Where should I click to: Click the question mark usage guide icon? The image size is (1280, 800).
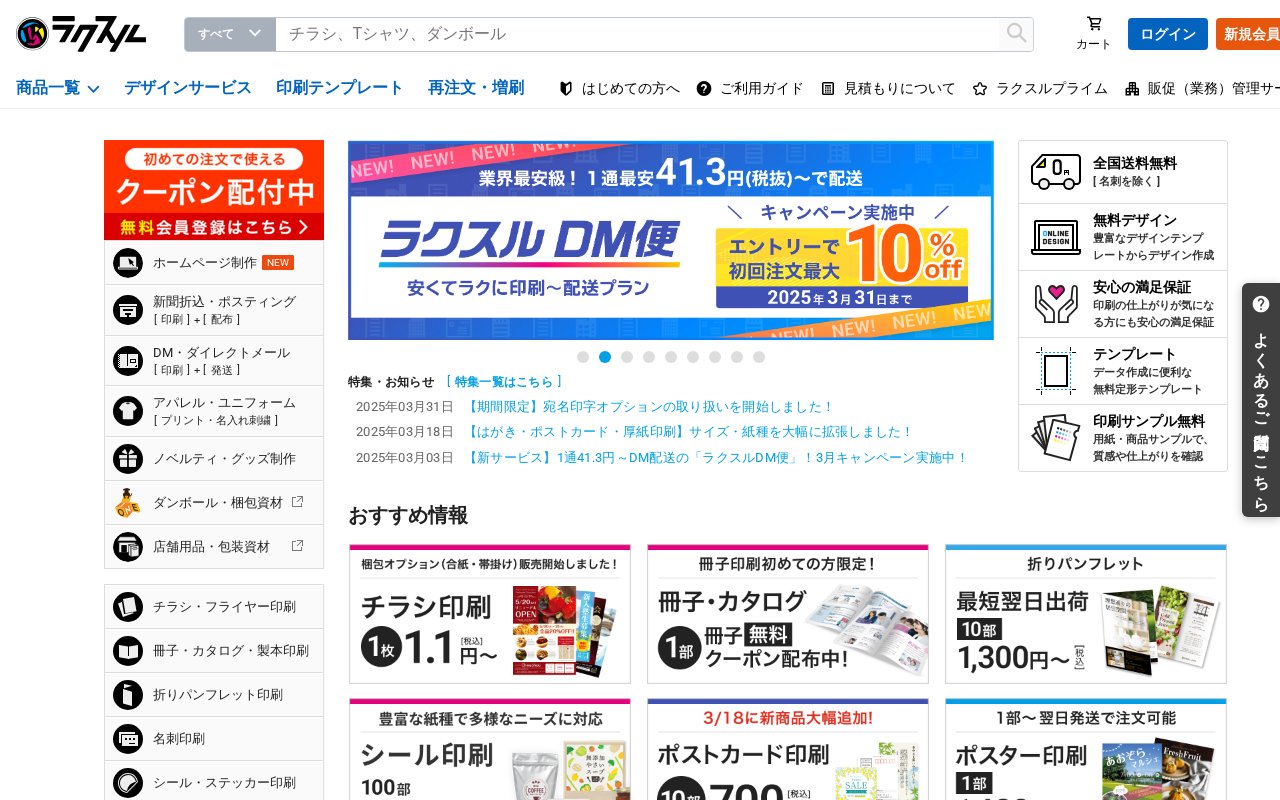coord(704,88)
